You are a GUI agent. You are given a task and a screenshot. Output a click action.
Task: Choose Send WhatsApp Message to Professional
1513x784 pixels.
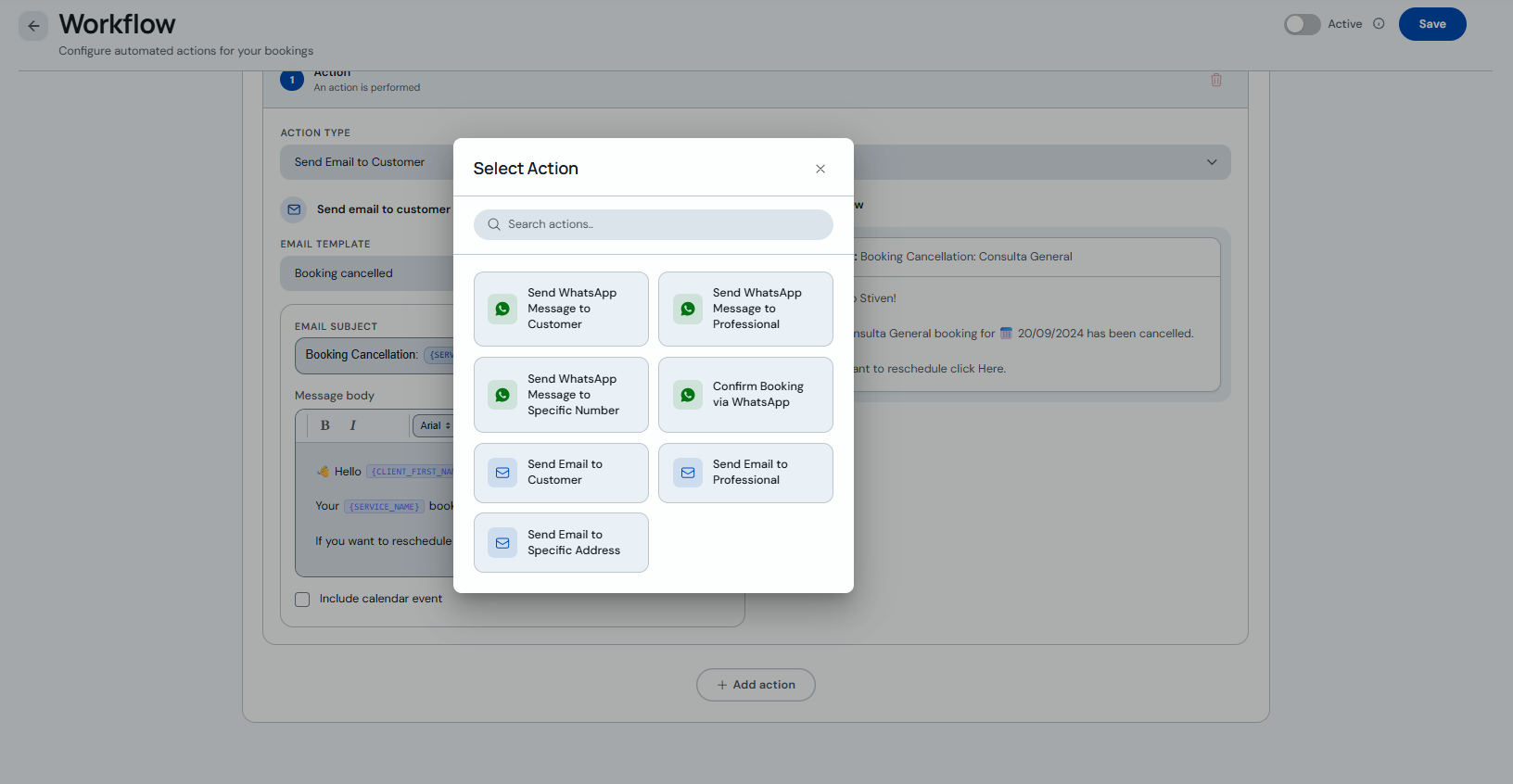pos(745,309)
